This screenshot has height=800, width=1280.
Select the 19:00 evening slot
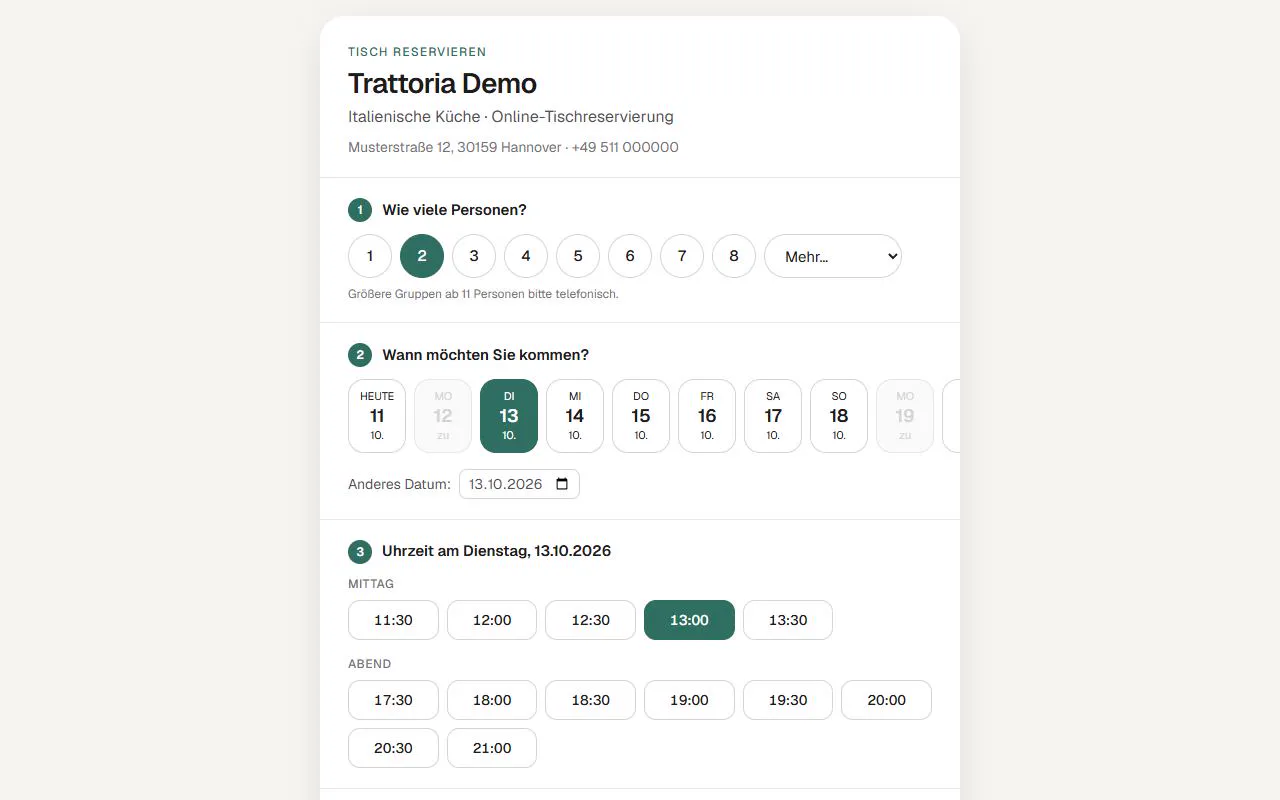click(x=689, y=700)
